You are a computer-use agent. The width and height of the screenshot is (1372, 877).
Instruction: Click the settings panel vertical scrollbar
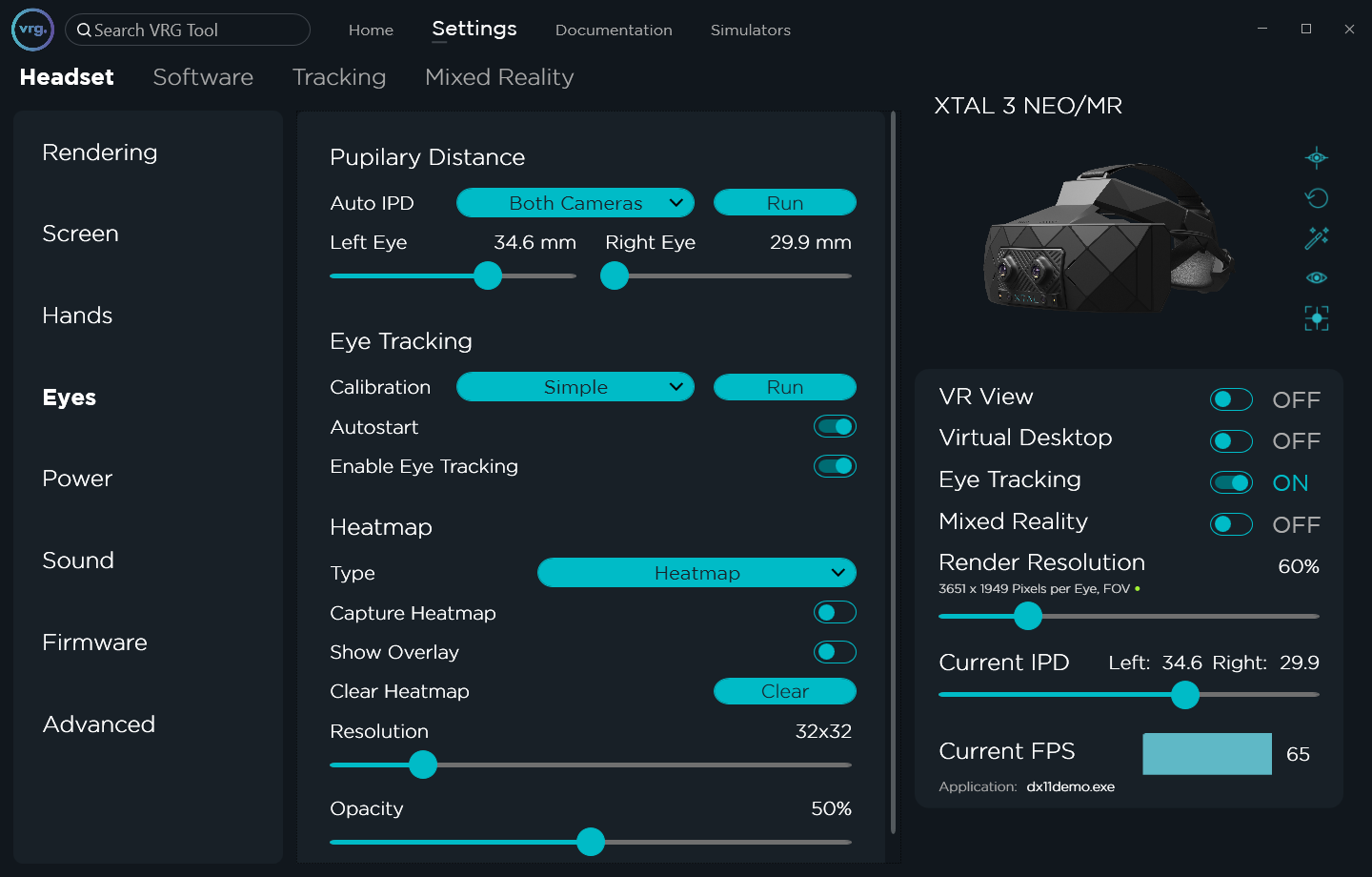[x=893, y=473]
